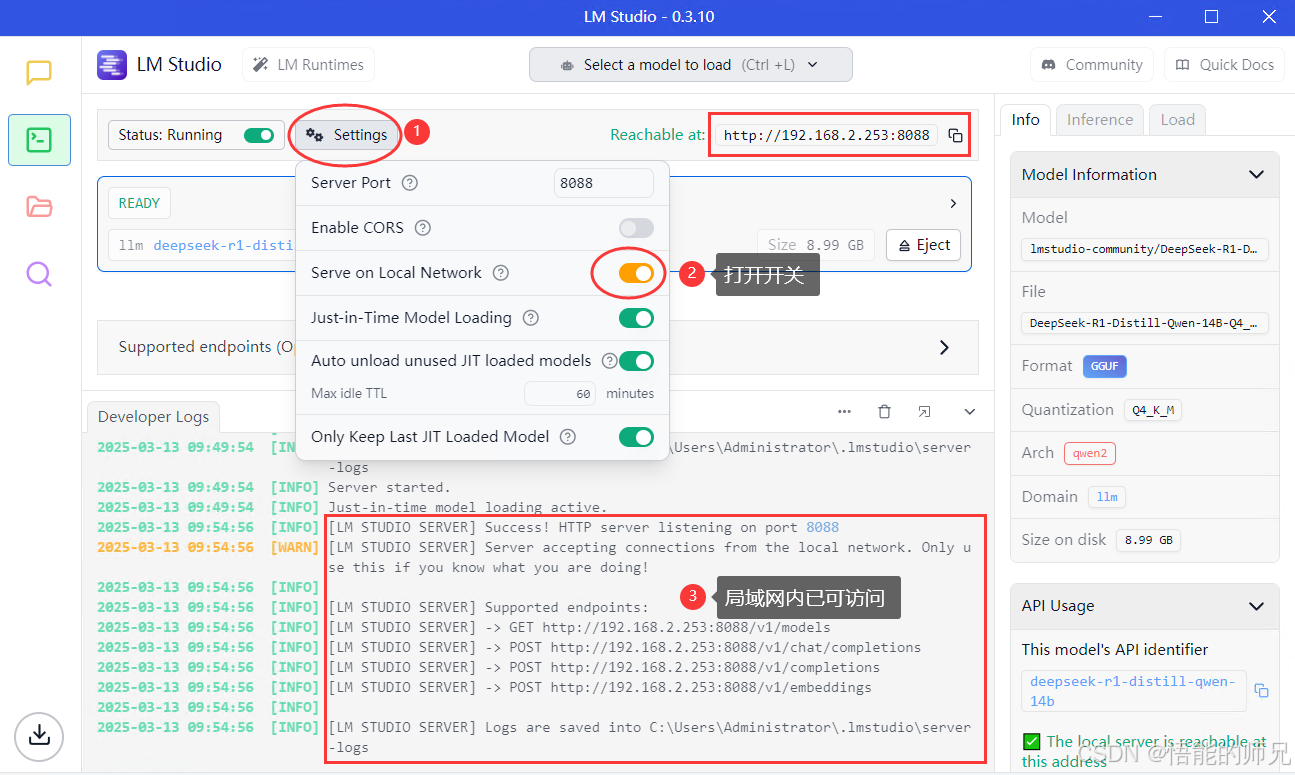1295x775 pixels.
Task: Toggle the Status: Running server switch
Action: pyautogui.click(x=259, y=135)
